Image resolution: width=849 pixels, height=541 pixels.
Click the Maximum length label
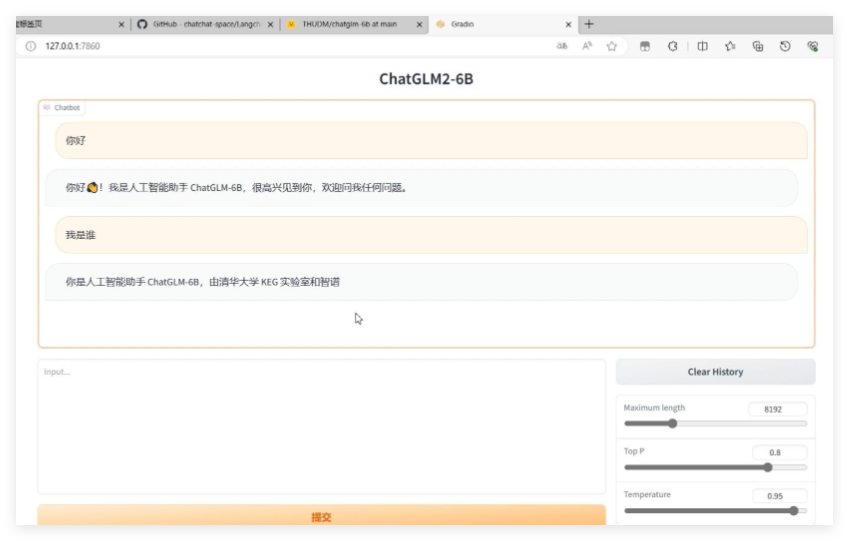[x=654, y=407]
